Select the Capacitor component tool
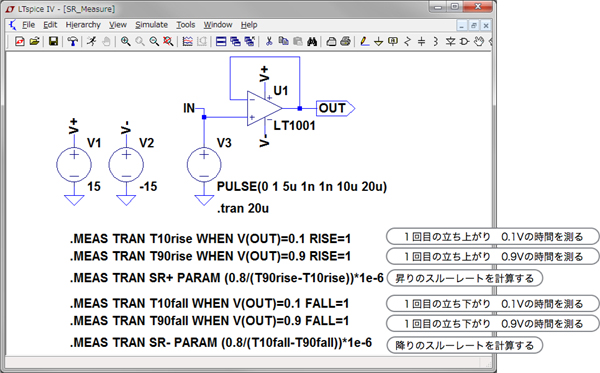The width and height of the screenshot is (600, 373). [x=421, y=41]
